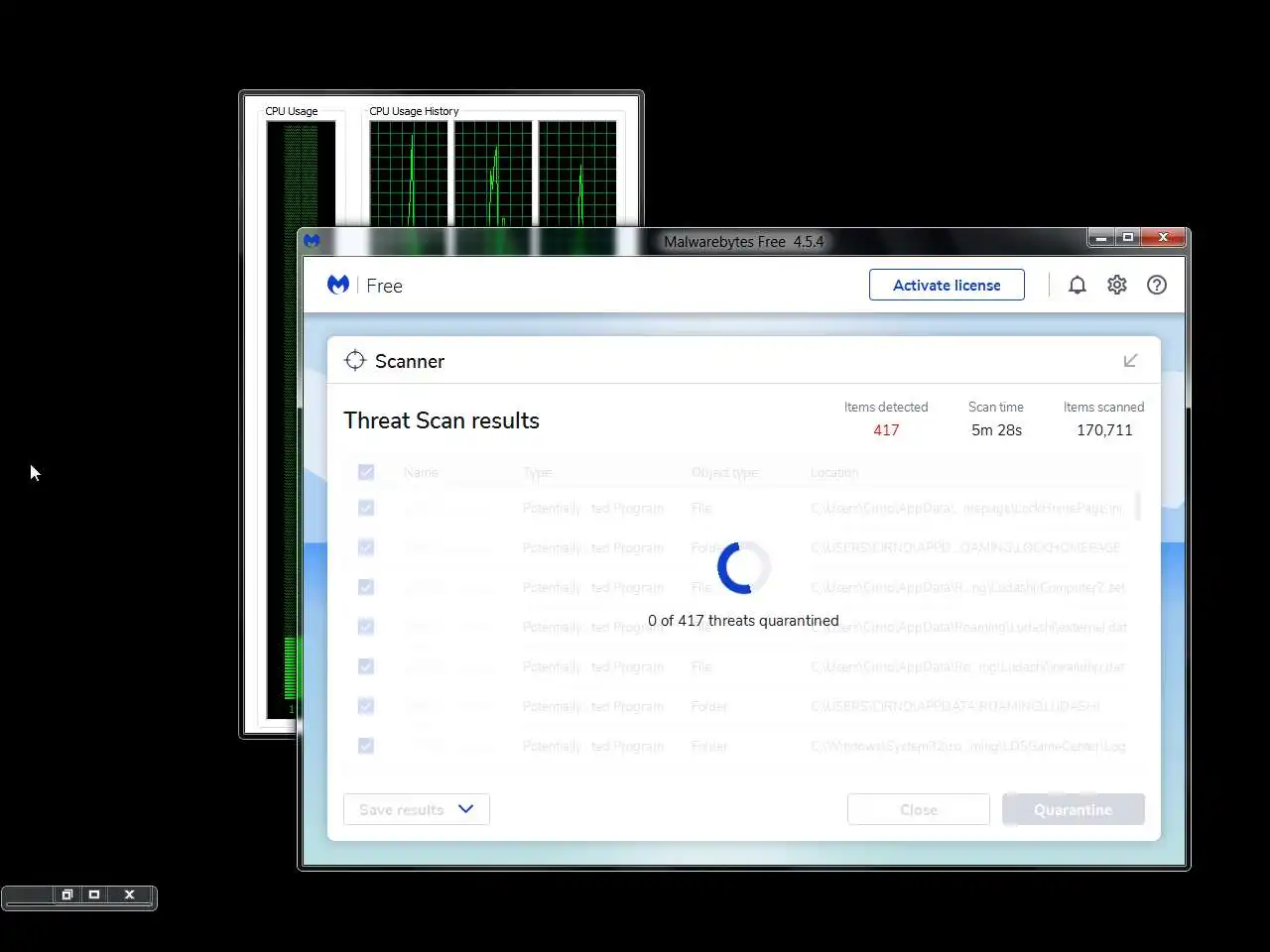Minimize the Malwarebytes Free window
The image size is (1270, 952).
(x=1101, y=238)
